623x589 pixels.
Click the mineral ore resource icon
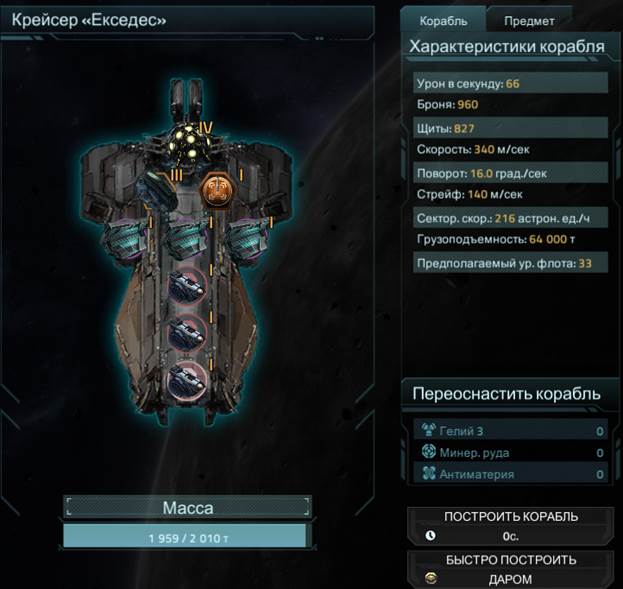[x=428, y=451]
